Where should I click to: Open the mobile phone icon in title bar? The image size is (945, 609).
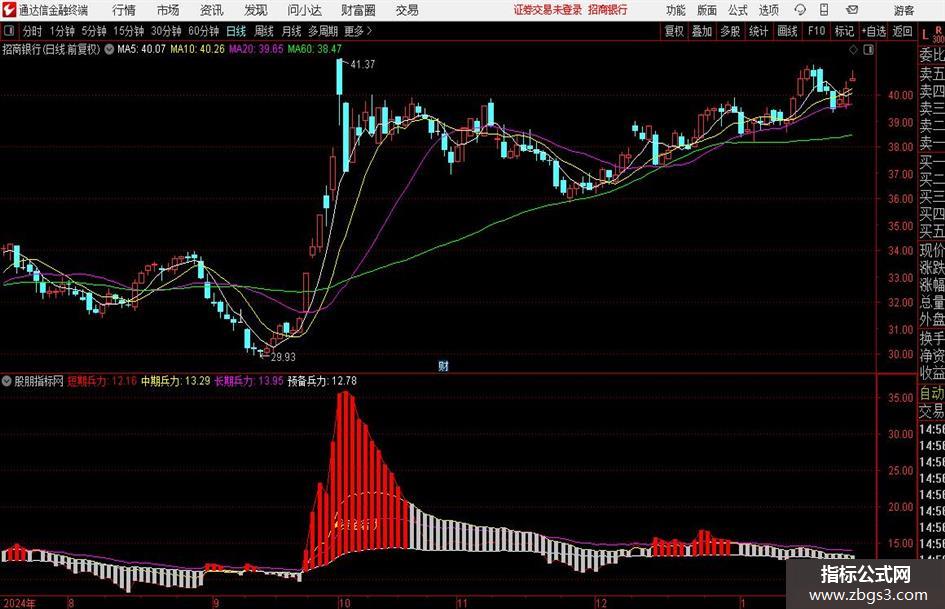824,10
